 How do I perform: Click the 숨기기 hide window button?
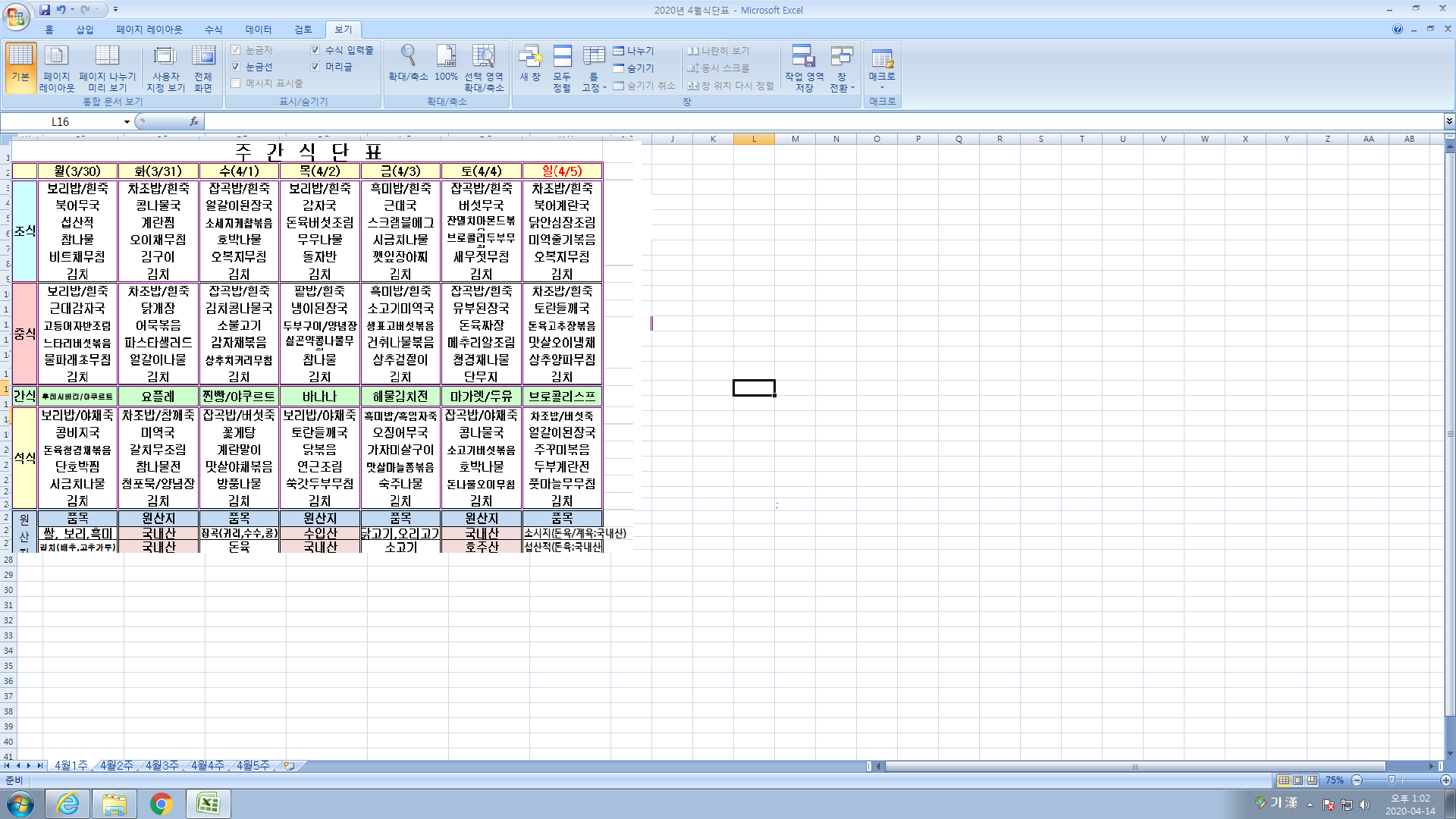633,68
